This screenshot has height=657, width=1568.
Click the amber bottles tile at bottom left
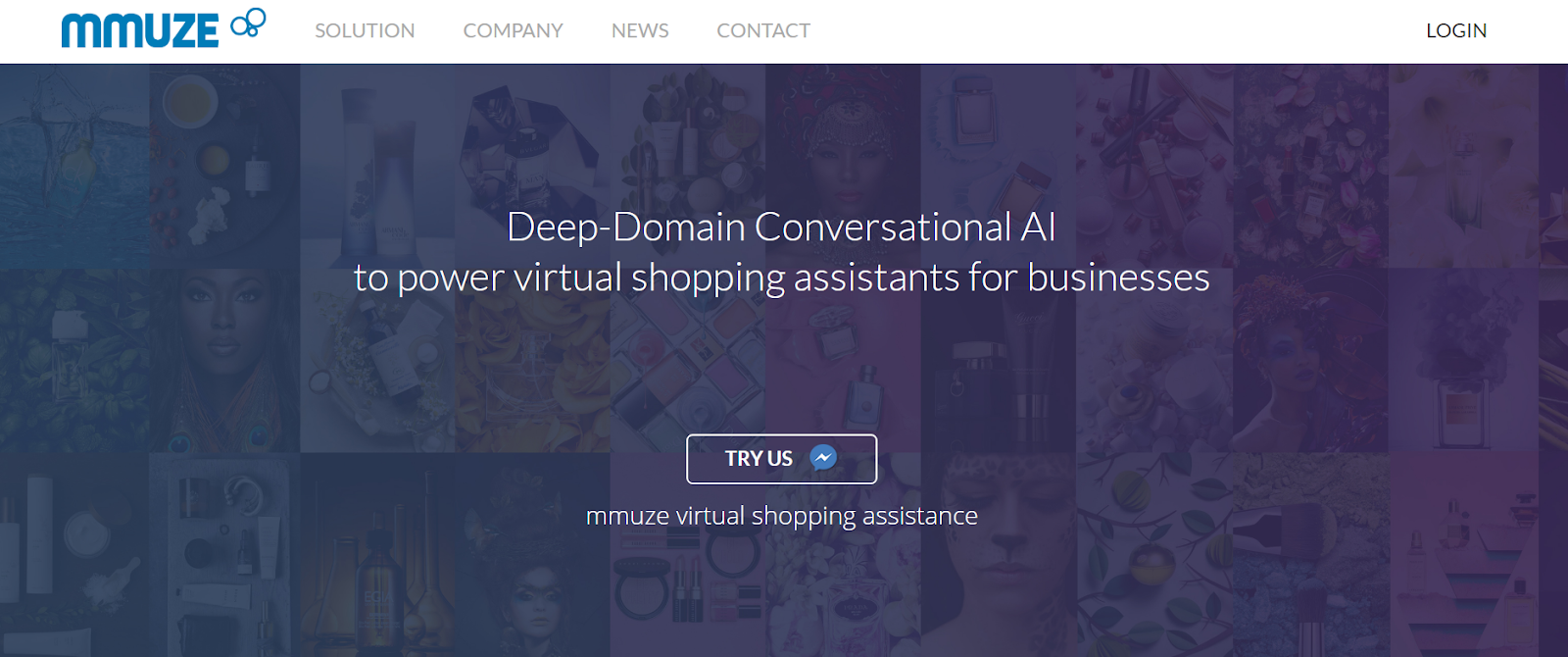pyautogui.click(x=377, y=554)
